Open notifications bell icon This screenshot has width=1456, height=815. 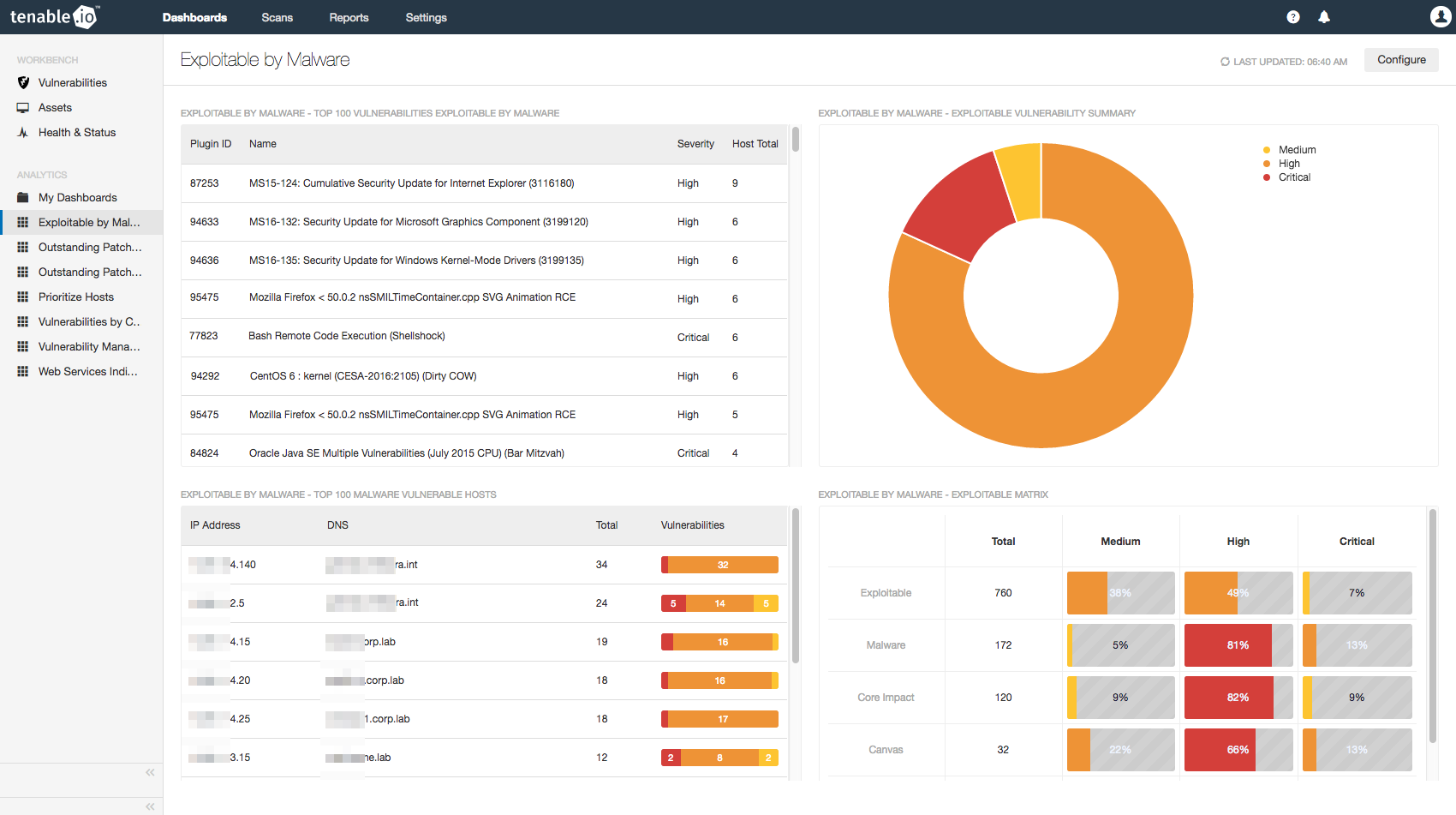click(1324, 17)
